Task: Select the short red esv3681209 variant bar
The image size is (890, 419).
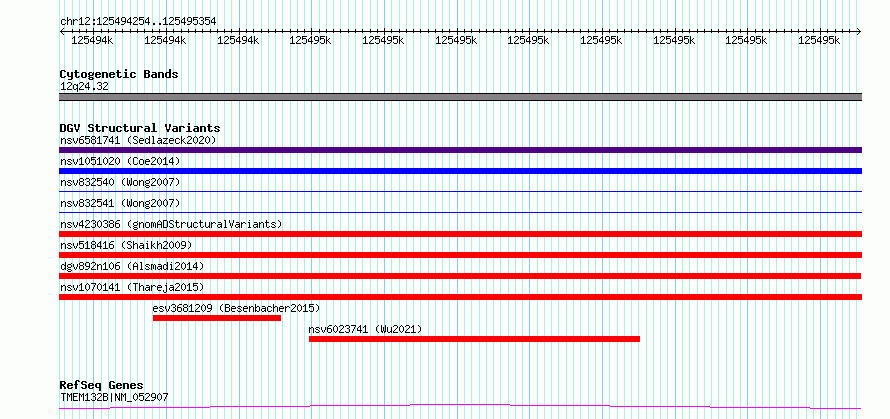Action: coord(217,318)
